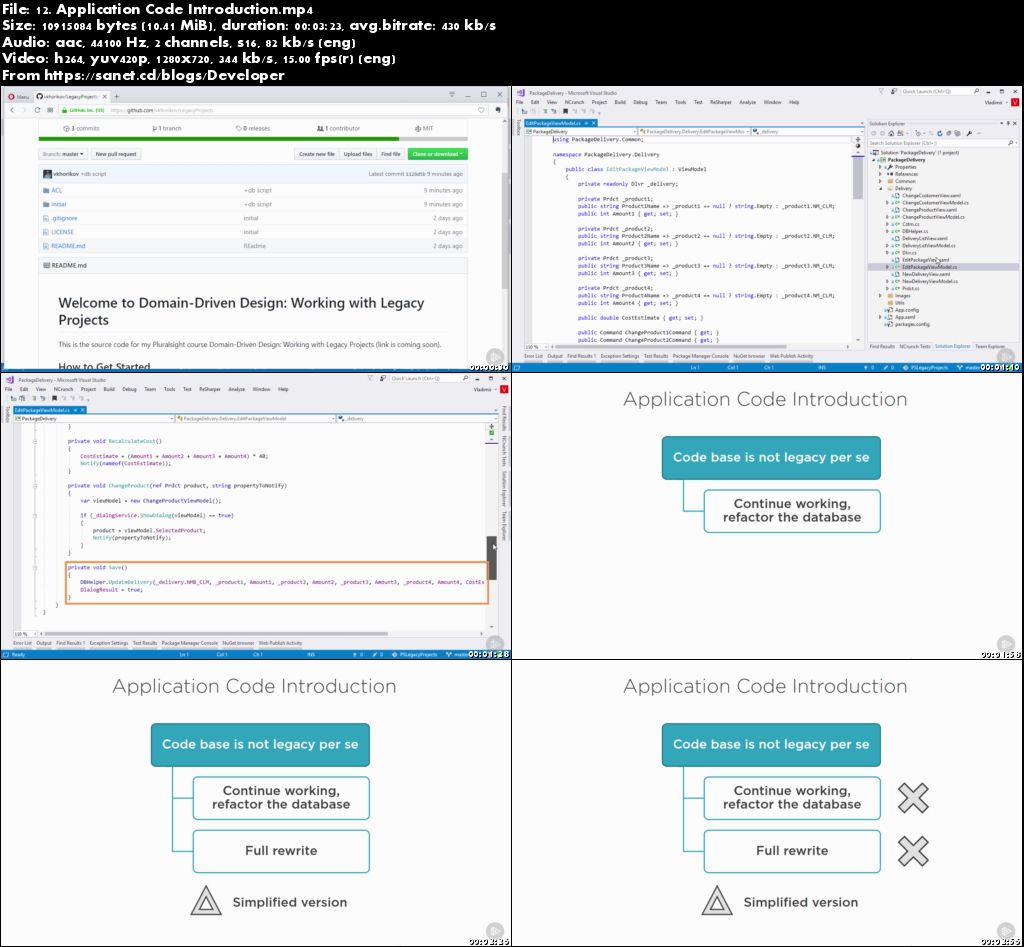Viewport: 1024px width, 947px height.
Task: Open the 0 releases link
Action: [253, 128]
